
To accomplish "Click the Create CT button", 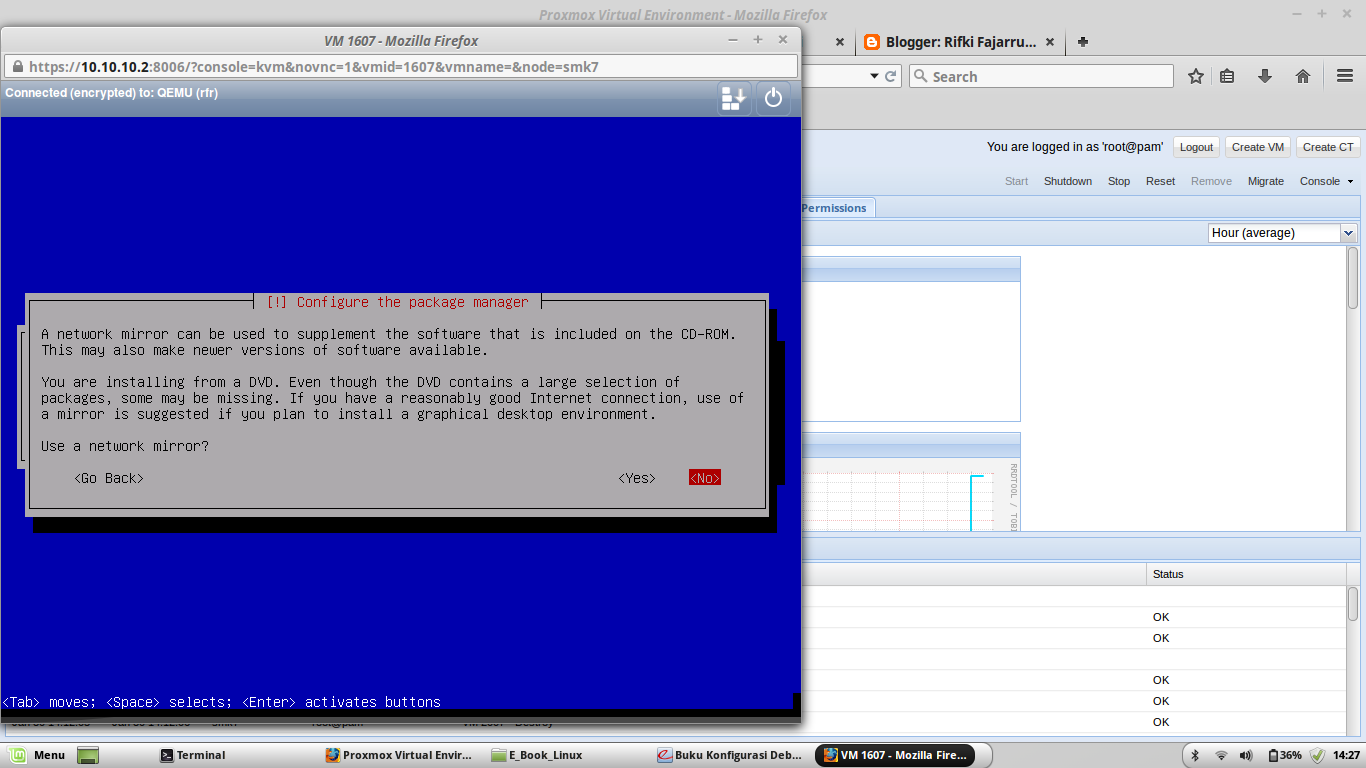I will (1328, 147).
